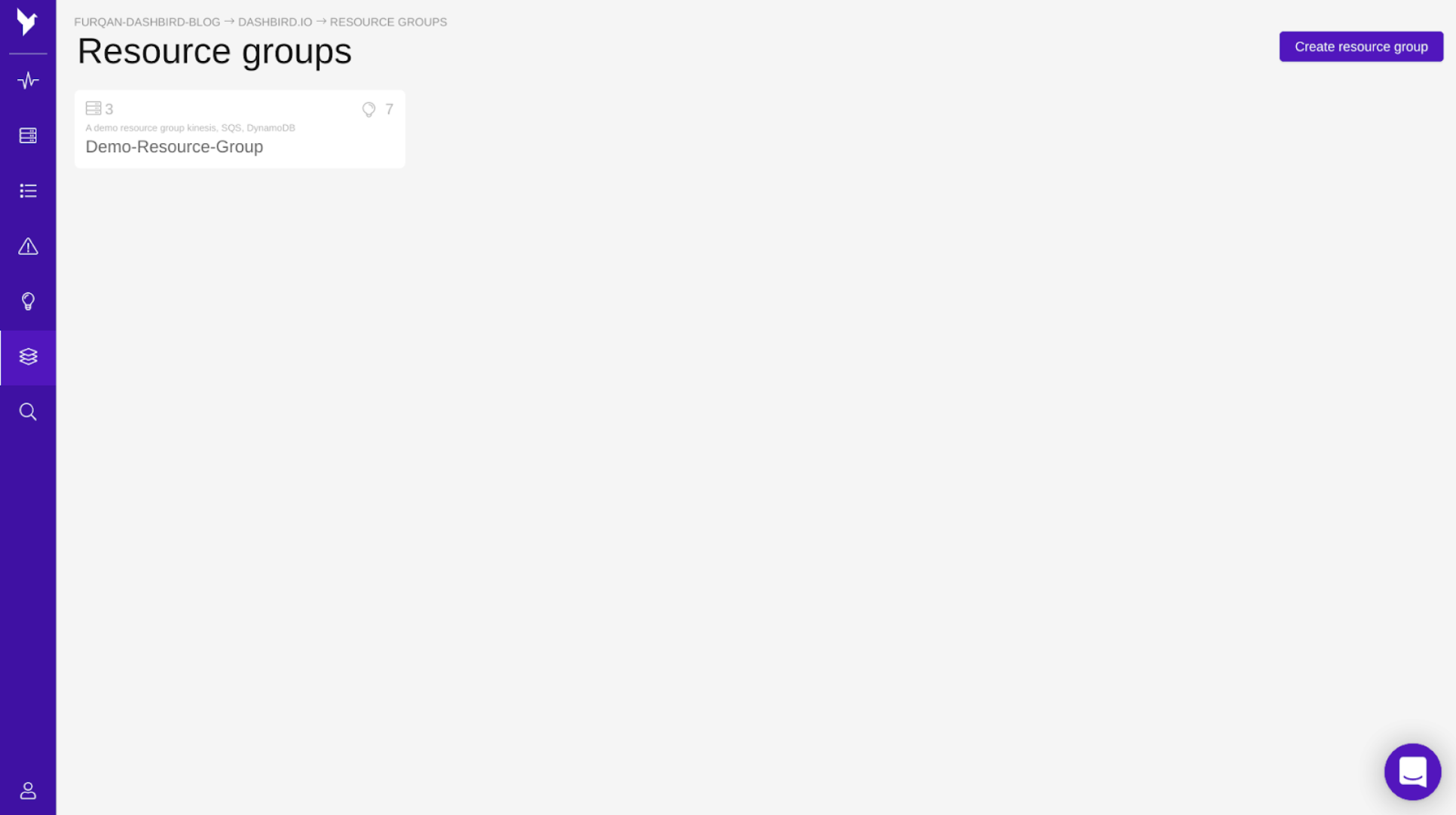Click the alert bell icon on resource card
The width and height of the screenshot is (1456, 815).
pyautogui.click(x=368, y=108)
